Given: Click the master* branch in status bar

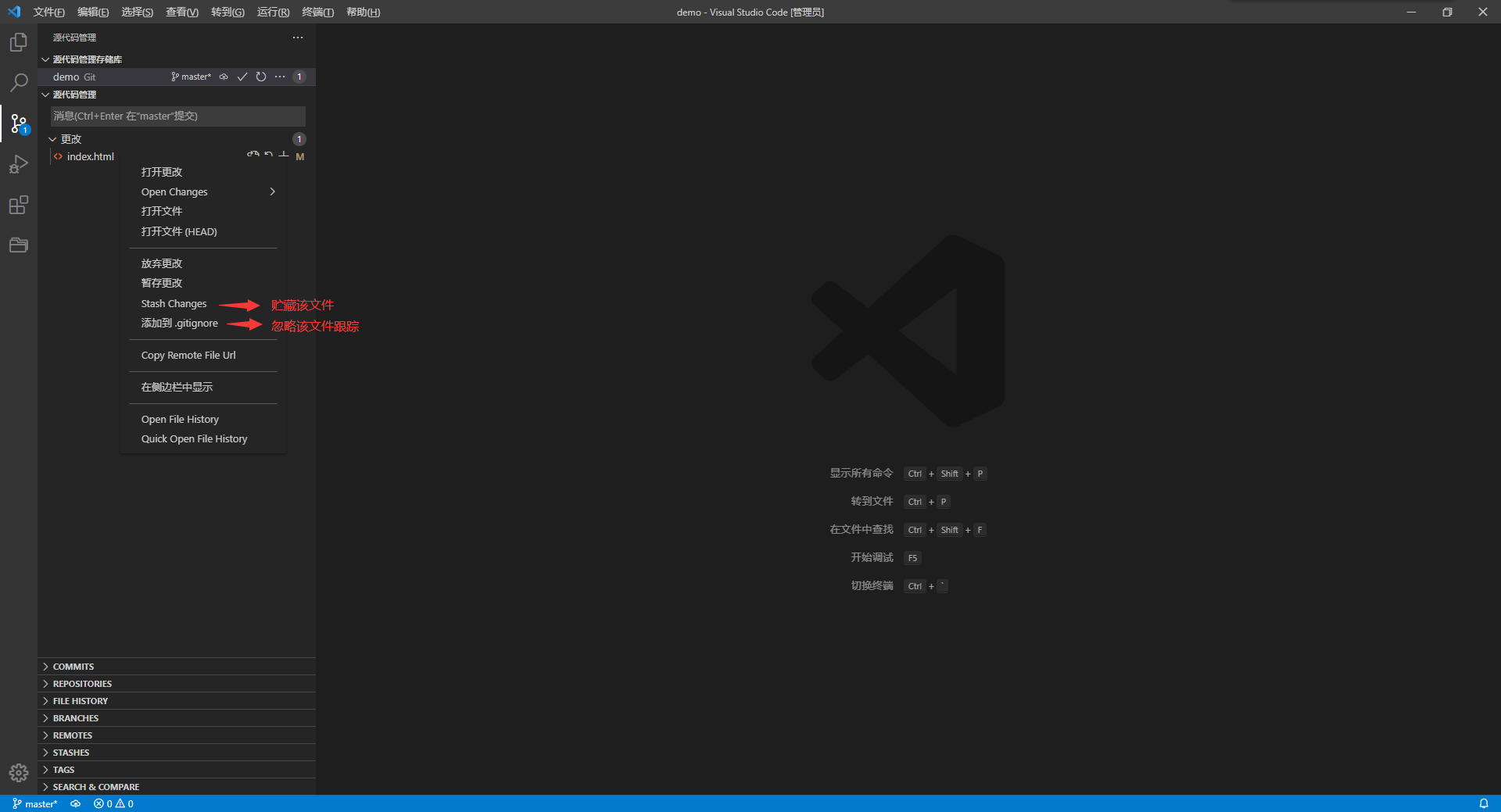Looking at the screenshot, I should point(35,803).
